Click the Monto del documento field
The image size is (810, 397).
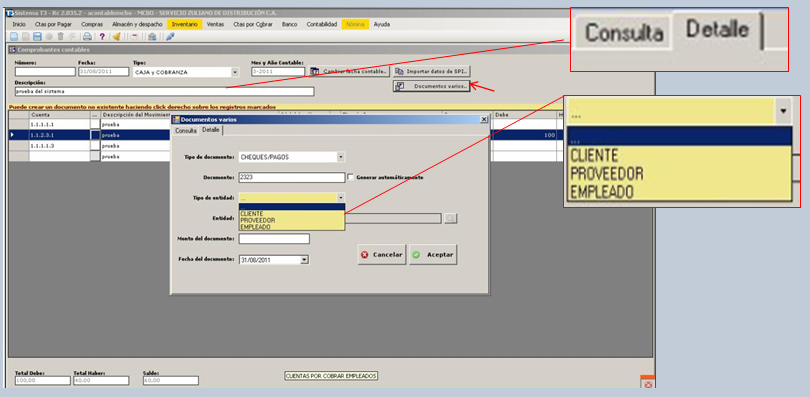click(x=274, y=239)
